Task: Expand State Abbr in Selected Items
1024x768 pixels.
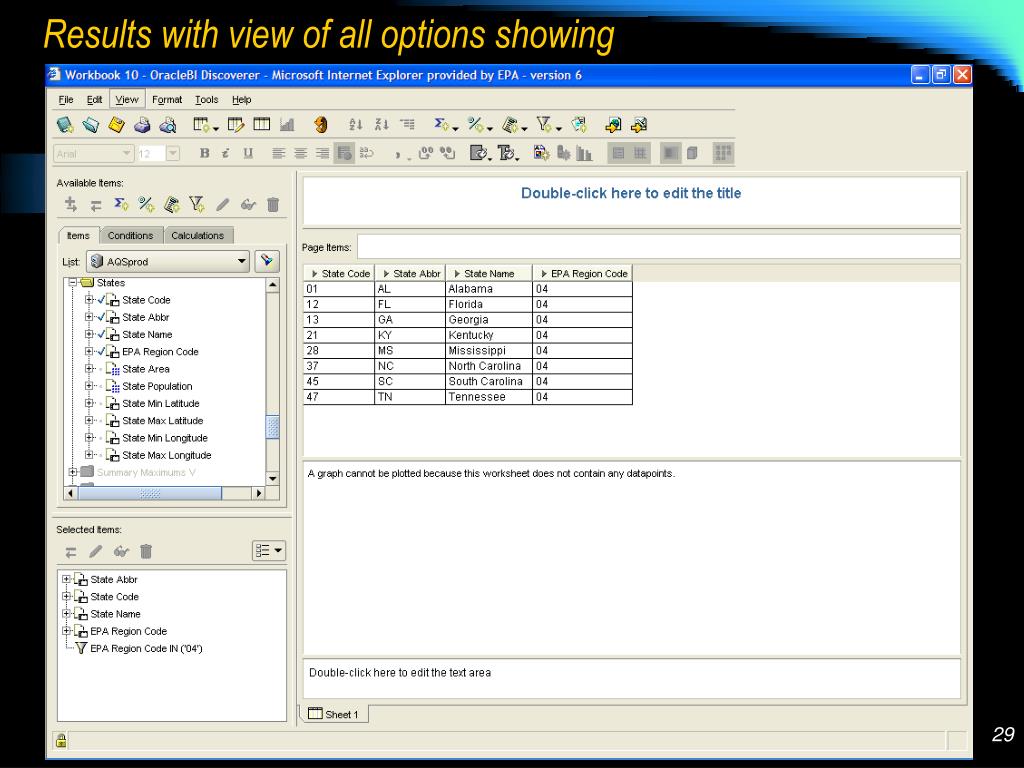Action: (x=66, y=579)
